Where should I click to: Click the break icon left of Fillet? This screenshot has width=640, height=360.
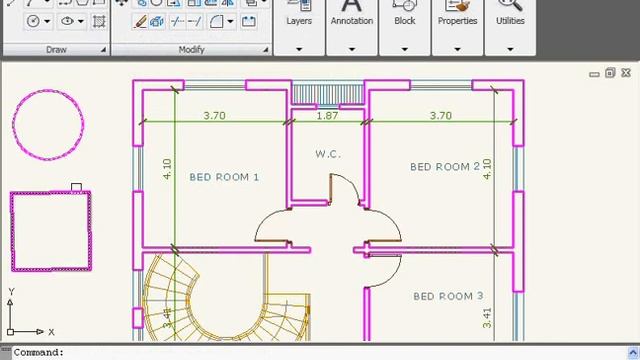195,21
